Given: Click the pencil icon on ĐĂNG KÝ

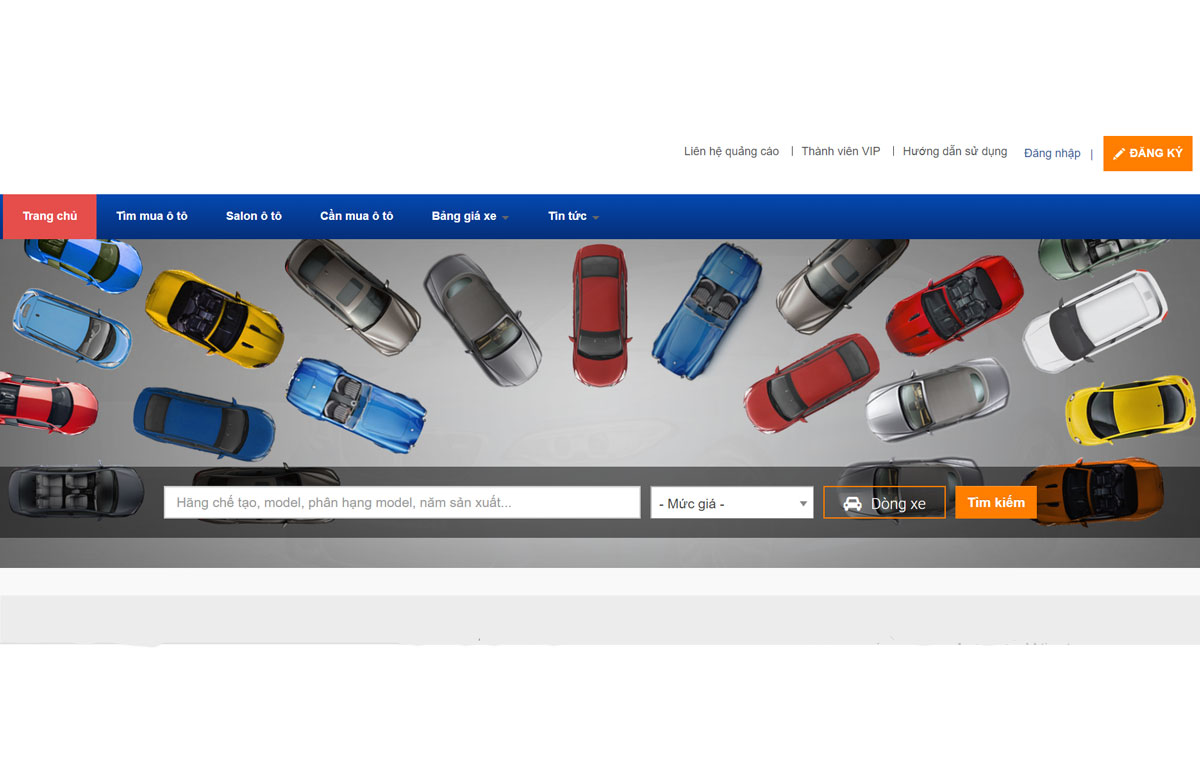Looking at the screenshot, I should pyautogui.click(x=1120, y=153).
